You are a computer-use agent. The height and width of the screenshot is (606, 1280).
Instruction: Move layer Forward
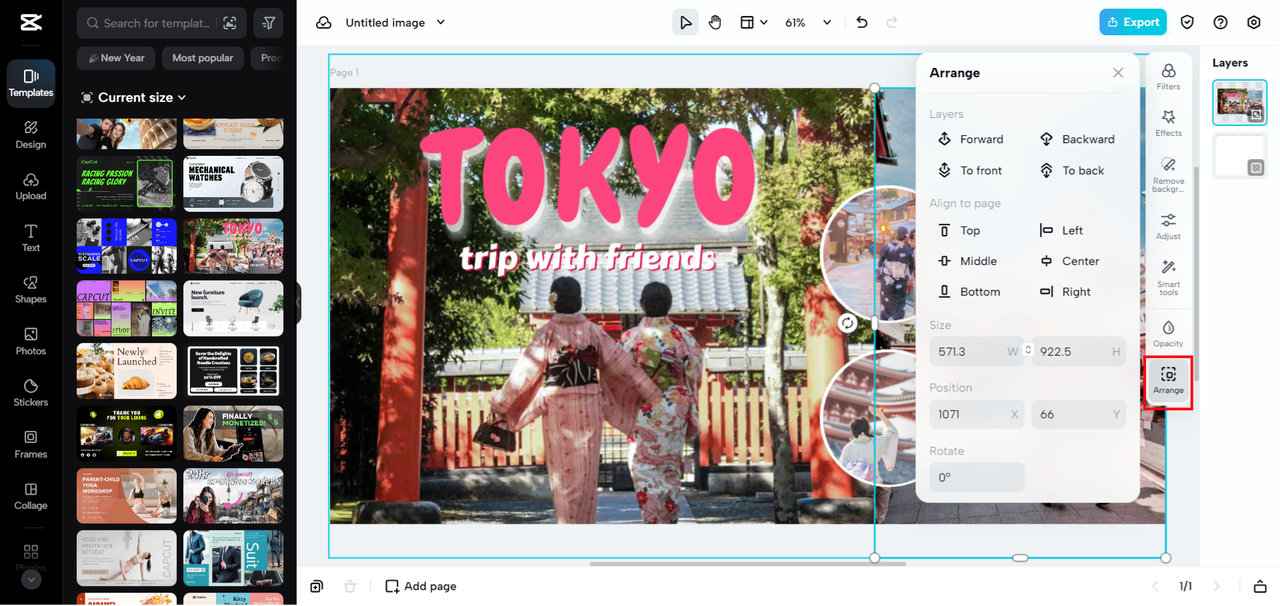point(971,139)
